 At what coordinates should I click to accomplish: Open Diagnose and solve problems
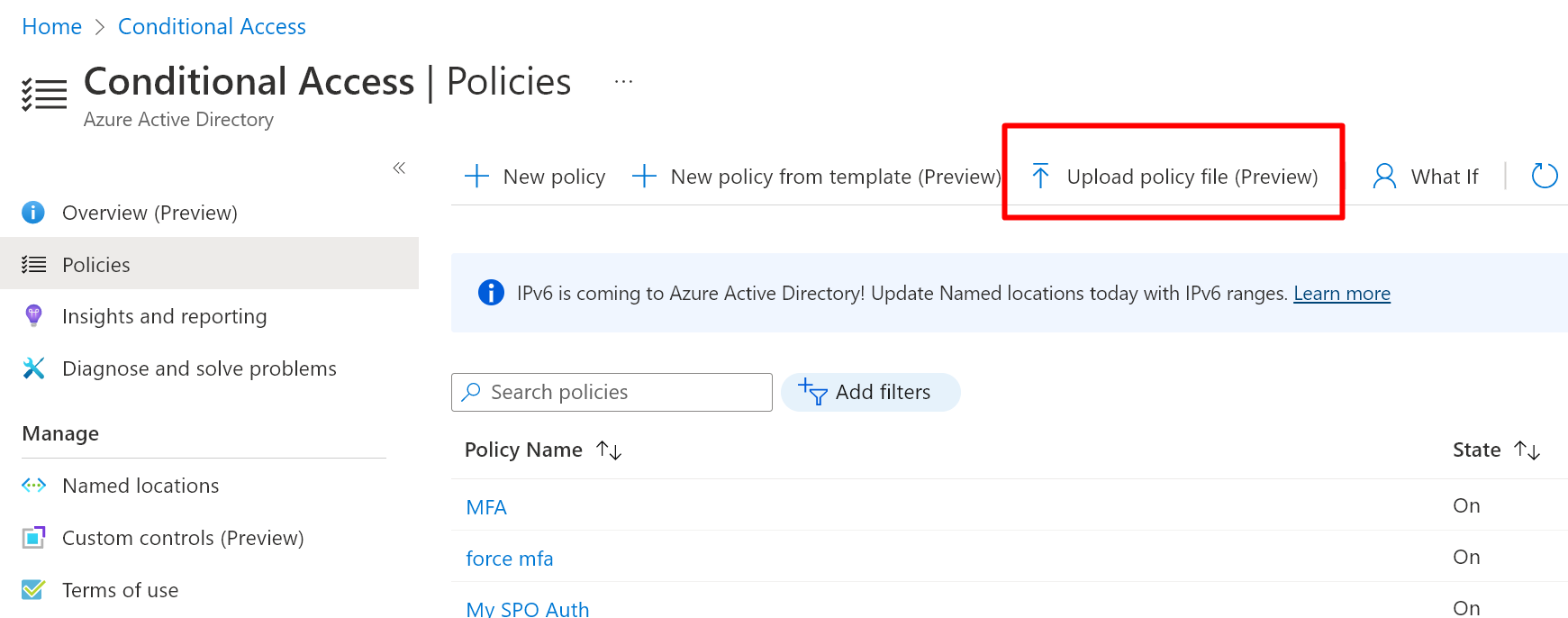pyautogui.click(x=199, y=368)
